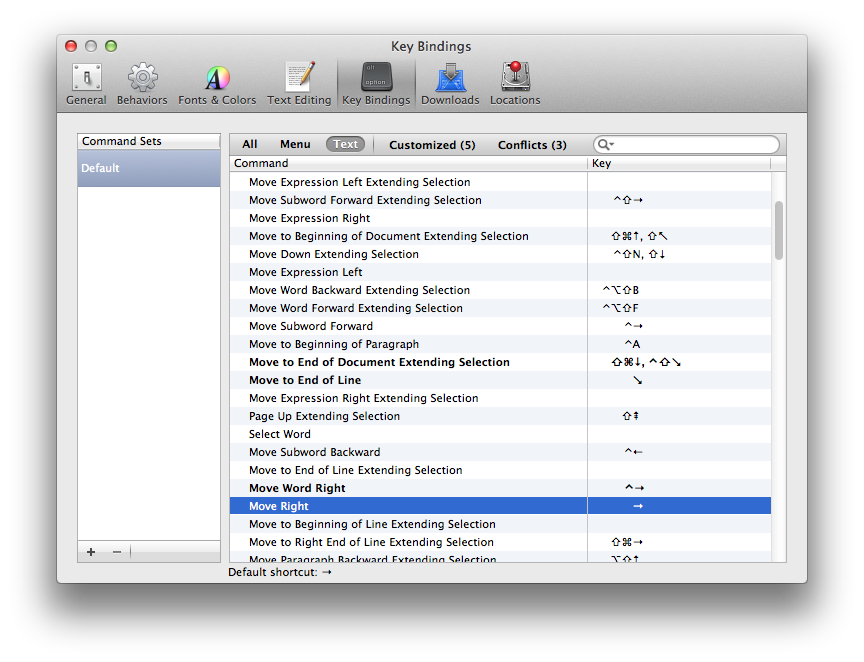Click key cell for Page Up Extending Selection

coord(679,416)
